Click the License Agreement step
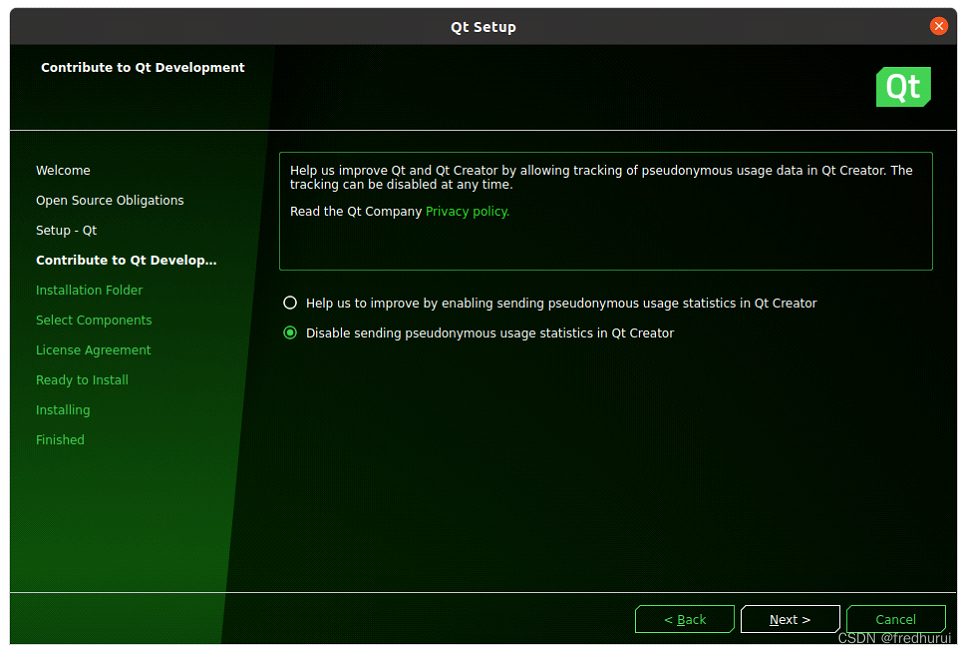 coord(93,350)
